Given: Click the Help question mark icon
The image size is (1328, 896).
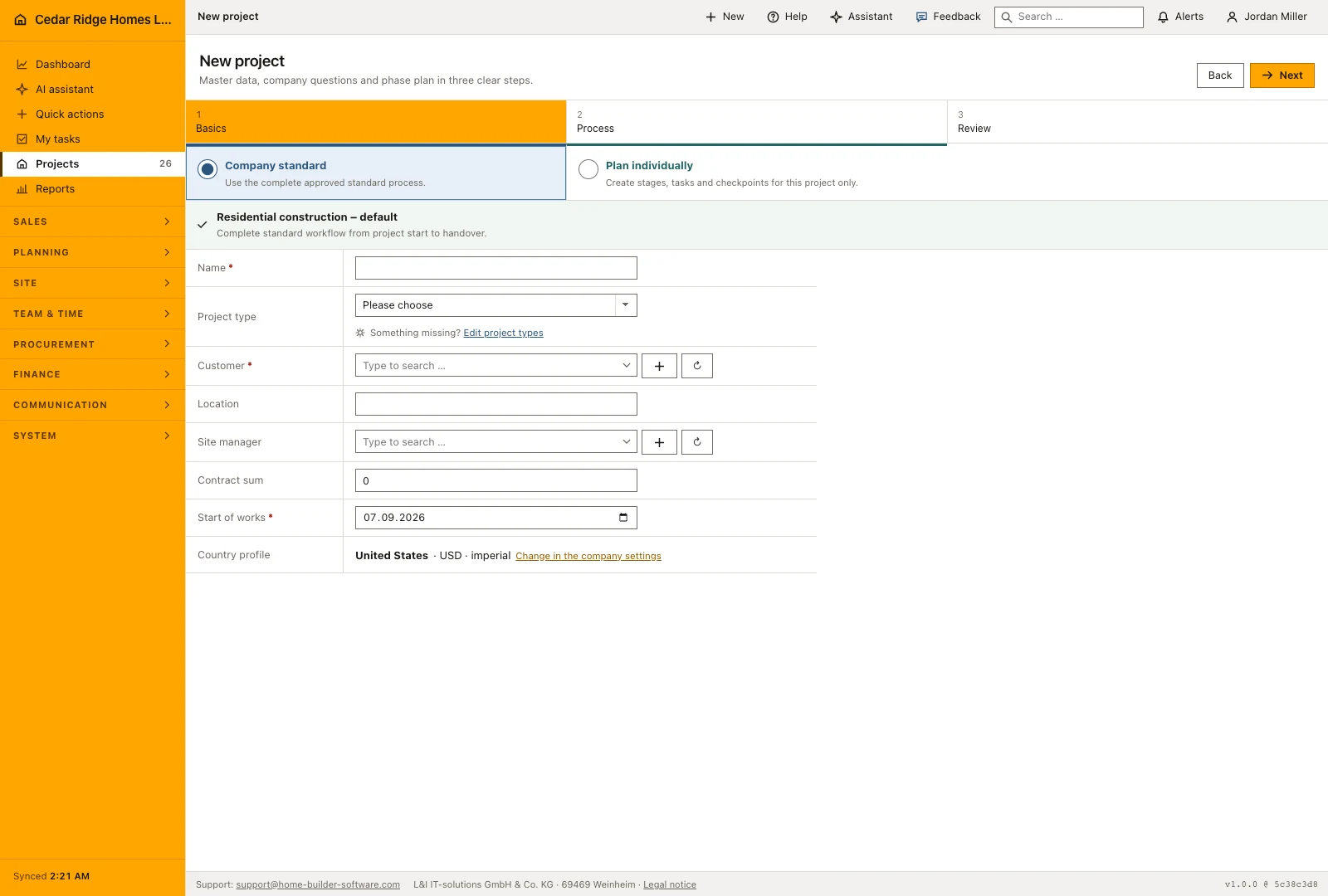Looking at the screenshot, I should (773, 17).
